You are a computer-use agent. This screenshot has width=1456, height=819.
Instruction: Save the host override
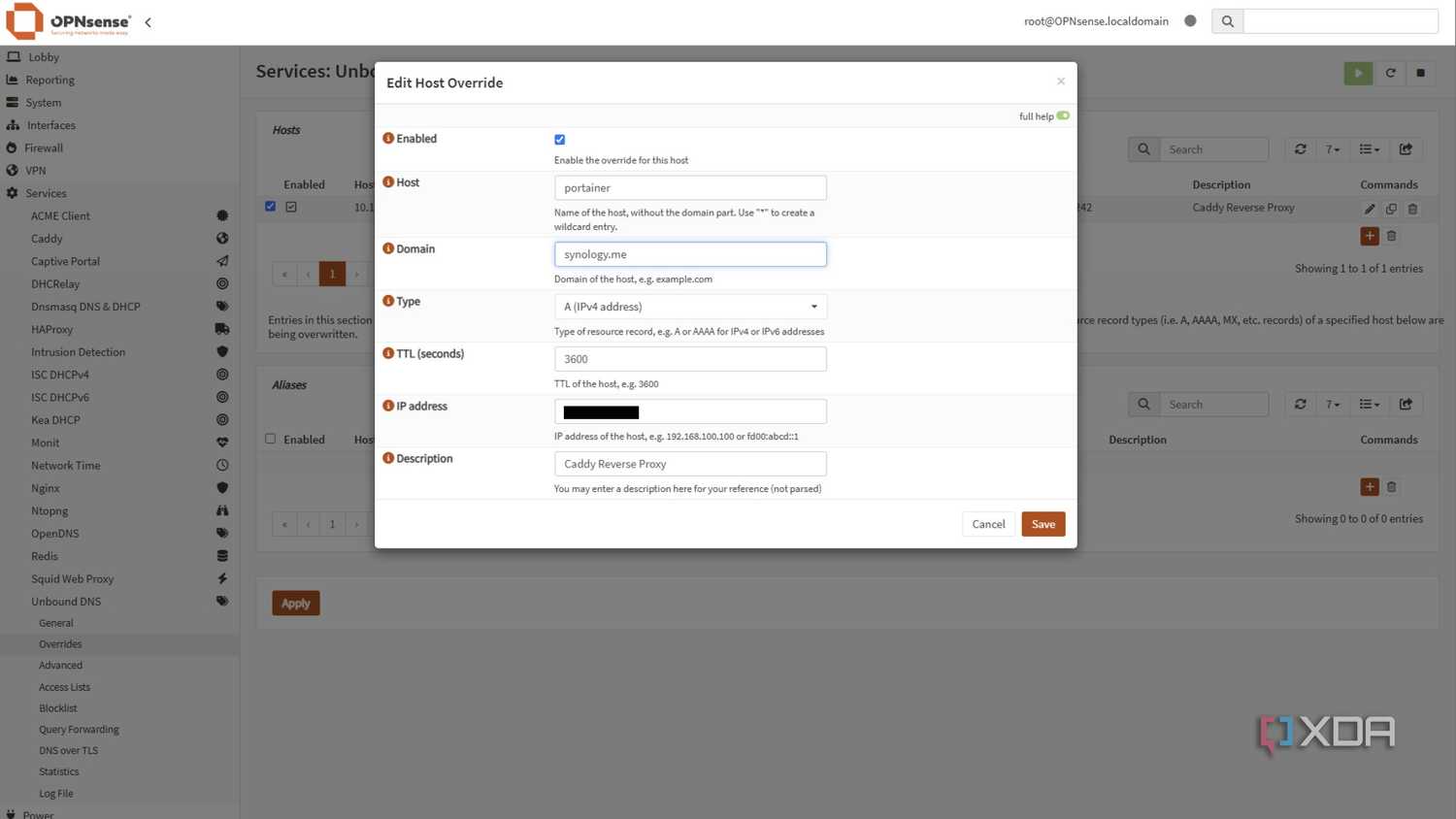pyautogui.click(x=1043, y=524)
